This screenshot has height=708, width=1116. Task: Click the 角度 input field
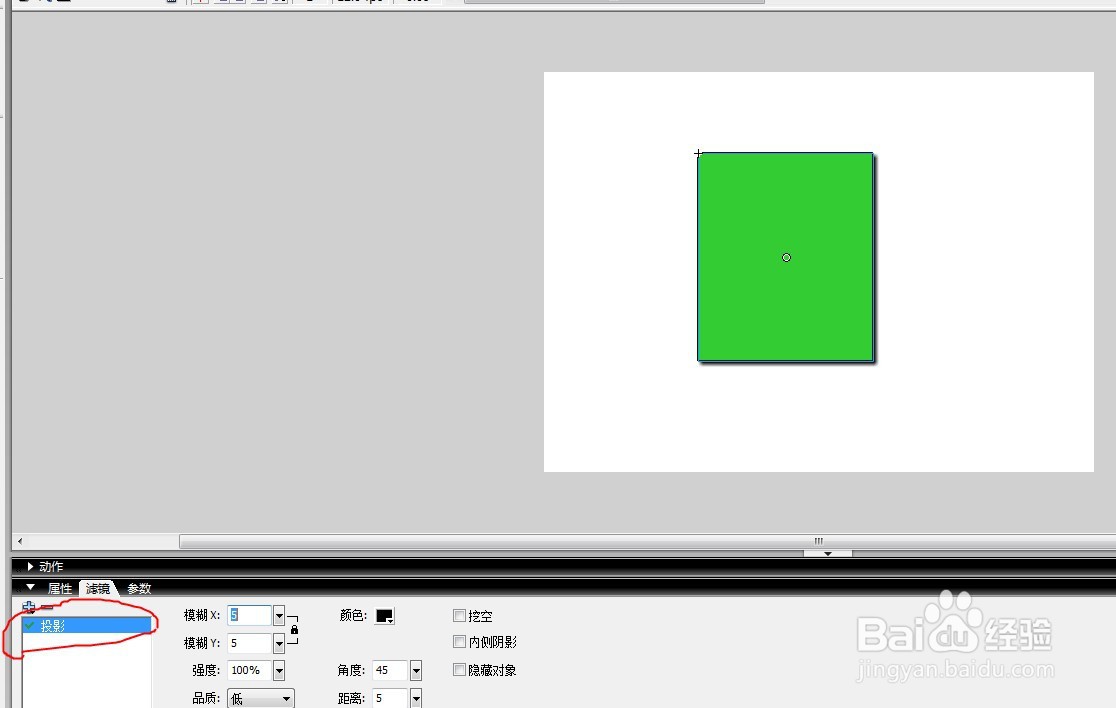pyautogui.click(x=390, y=670)
